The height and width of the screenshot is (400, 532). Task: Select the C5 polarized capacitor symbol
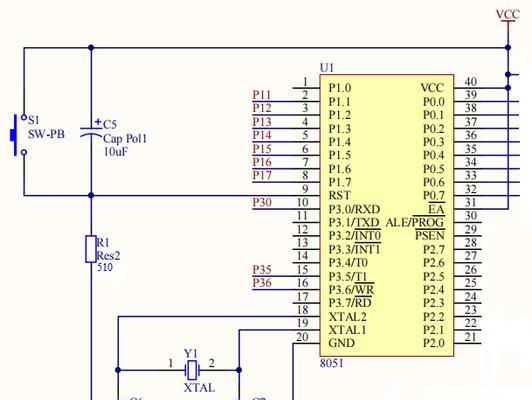click(91, 131)
